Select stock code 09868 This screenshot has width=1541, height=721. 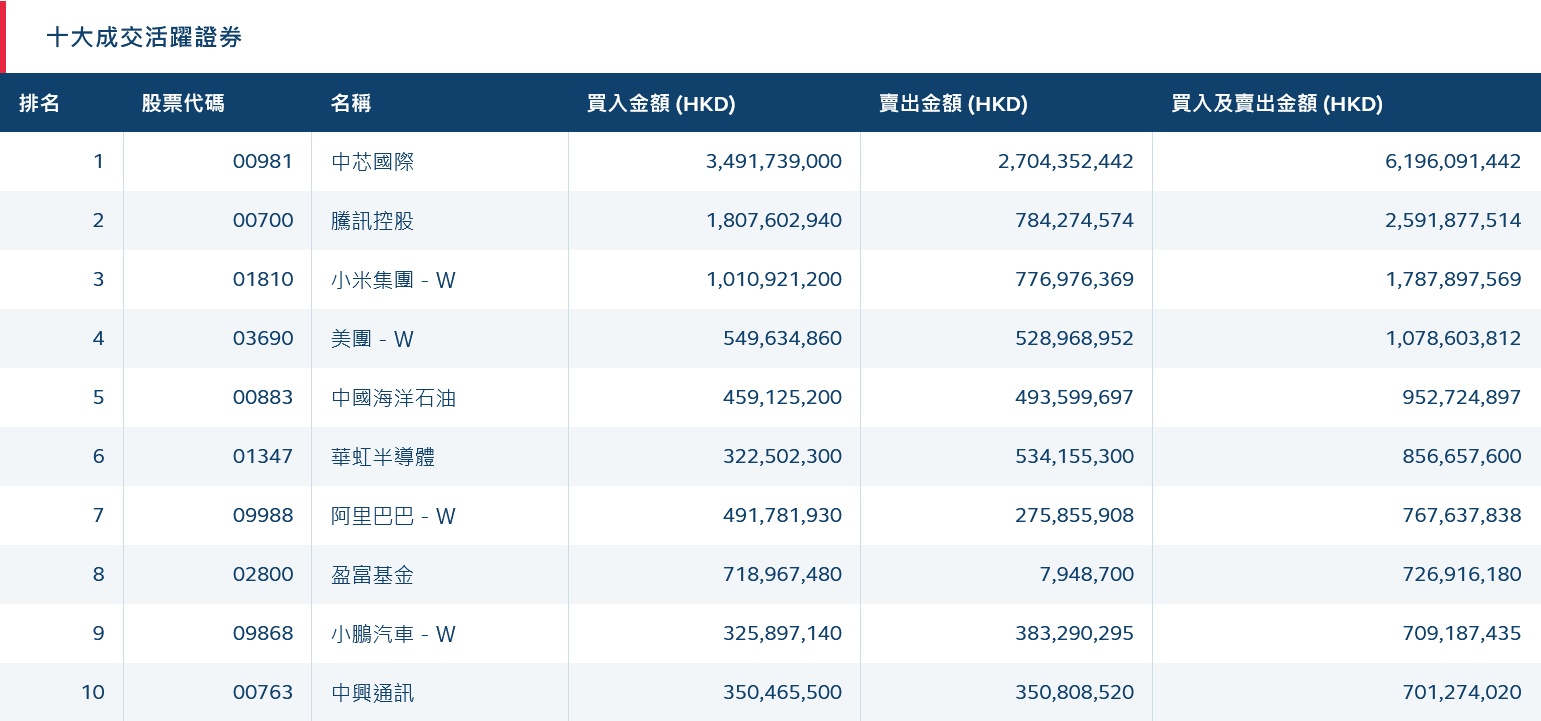click(263, 633)
